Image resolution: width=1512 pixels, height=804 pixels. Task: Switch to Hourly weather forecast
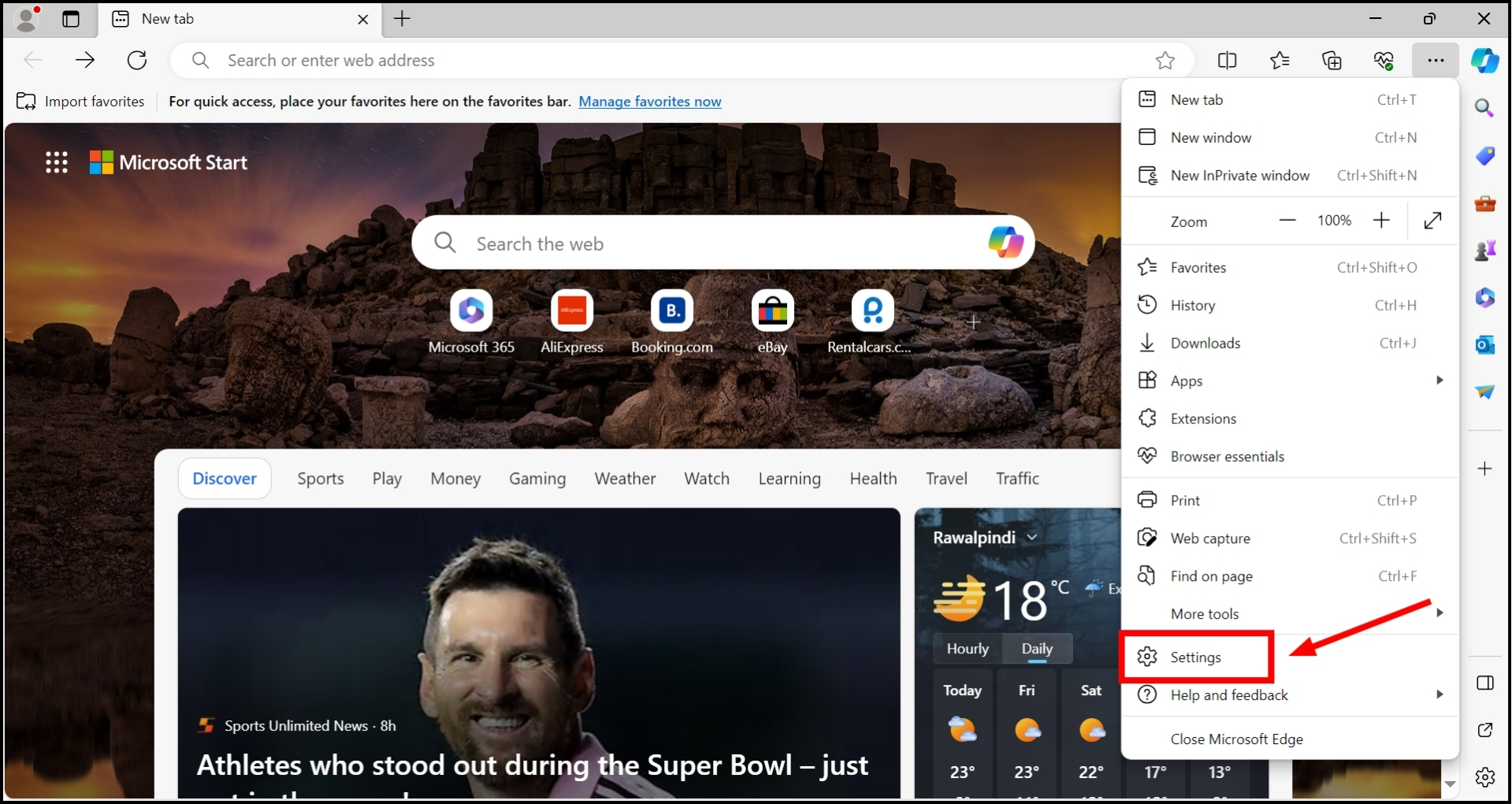pyautogui.click(x=967, y=648)
